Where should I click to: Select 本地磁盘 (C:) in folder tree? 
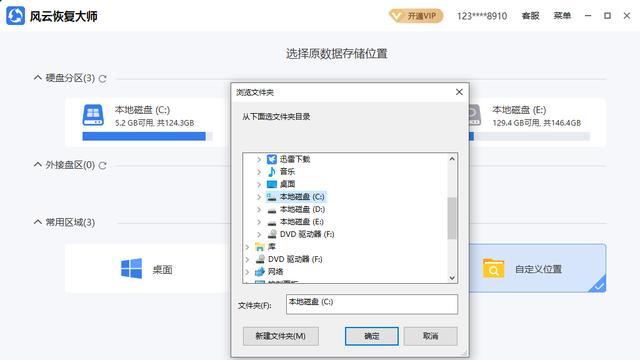[x=302, y=197]
